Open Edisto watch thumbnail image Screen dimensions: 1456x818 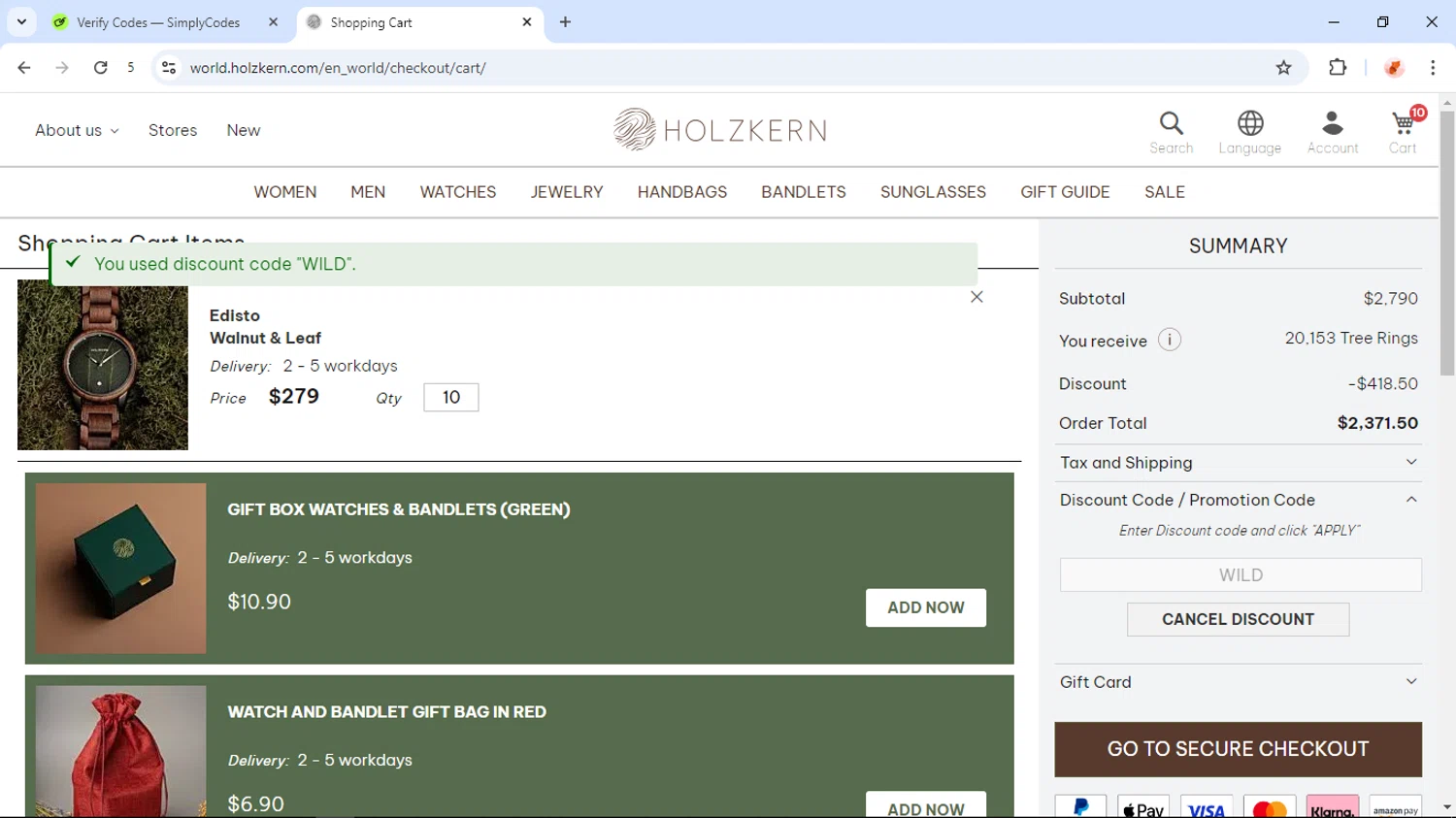coord(103,365)
